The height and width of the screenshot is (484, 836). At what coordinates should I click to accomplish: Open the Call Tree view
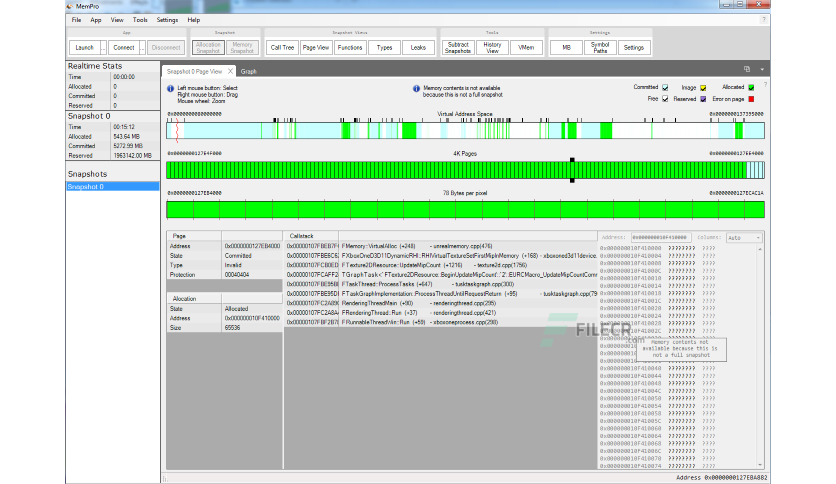point(282,47)
